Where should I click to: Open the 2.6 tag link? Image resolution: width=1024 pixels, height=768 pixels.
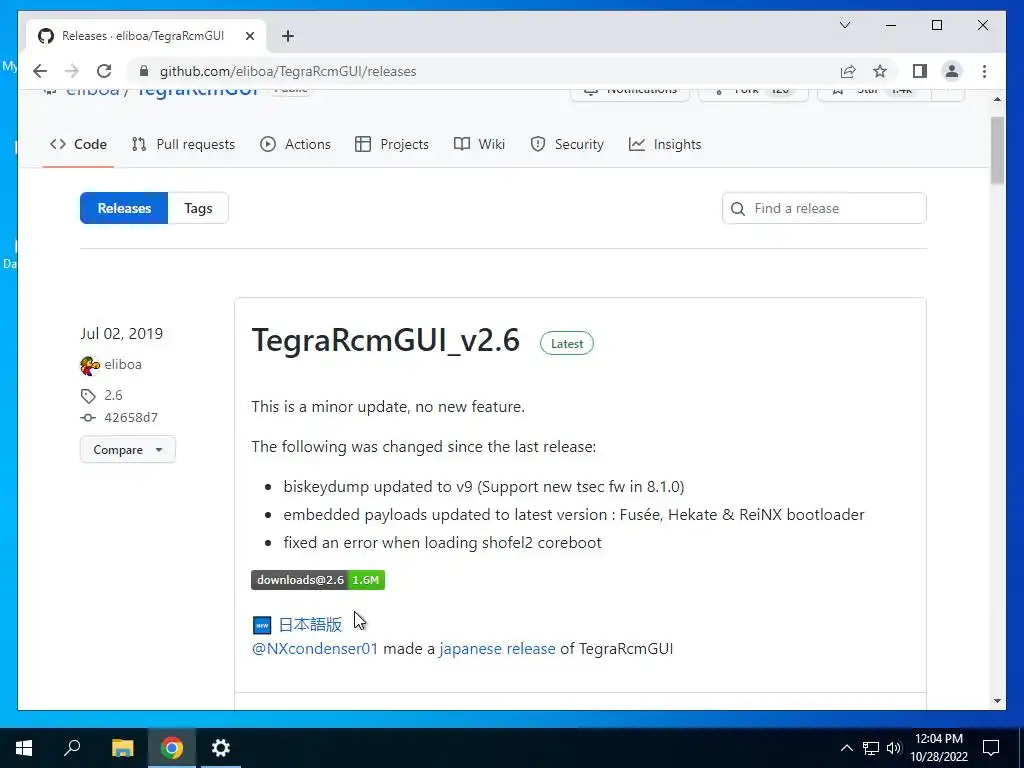click(113, 395)
